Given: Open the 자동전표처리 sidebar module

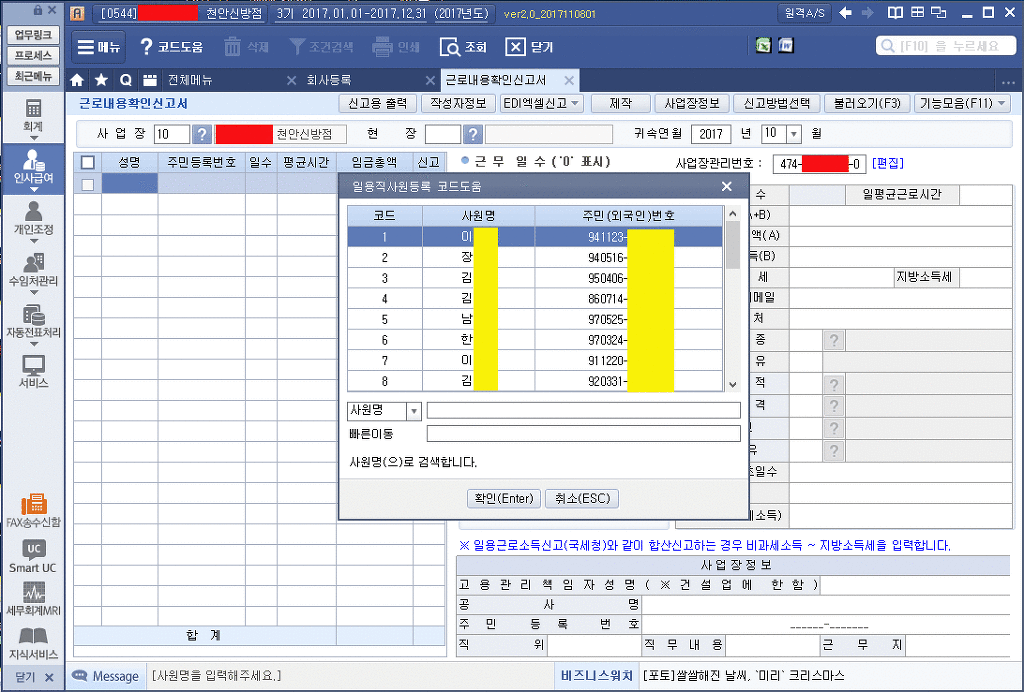Looking at the screenshot, I should pos(33,324).
